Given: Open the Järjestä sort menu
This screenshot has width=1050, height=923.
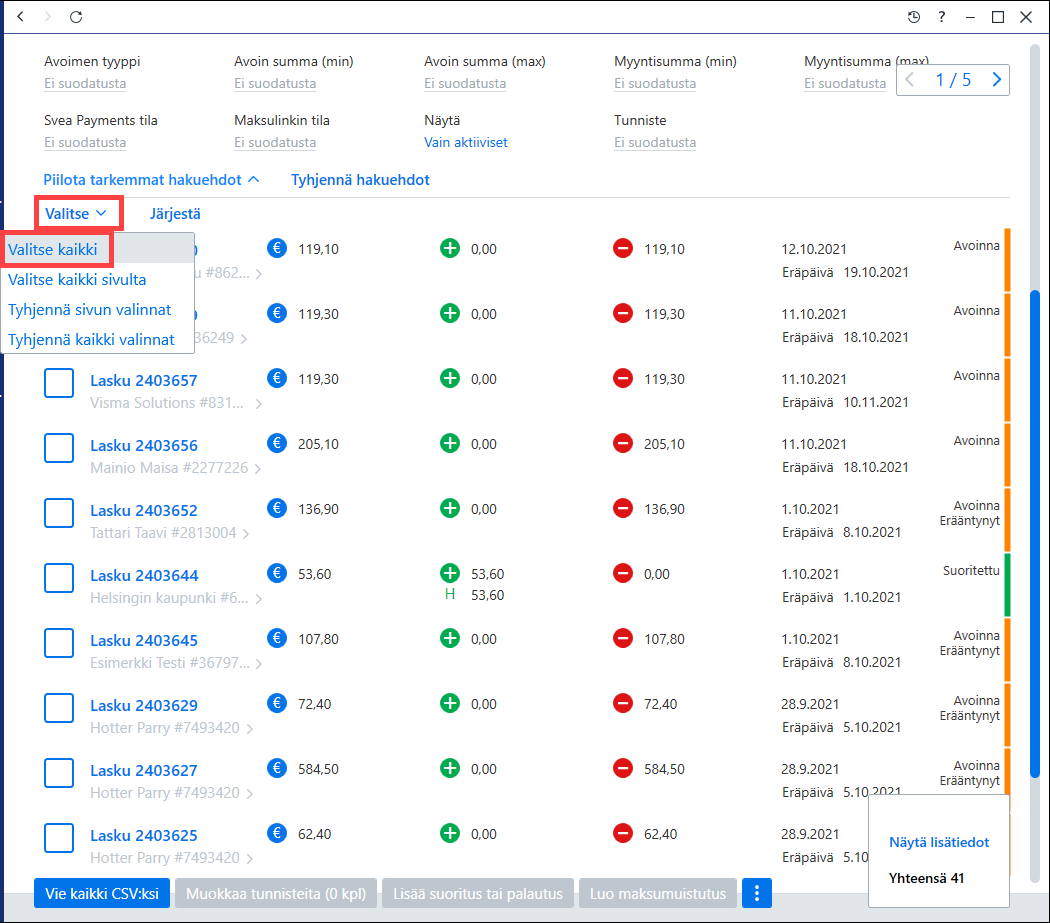Looking at the screenshot, I should pyautogui.click(x=175, y=214).
